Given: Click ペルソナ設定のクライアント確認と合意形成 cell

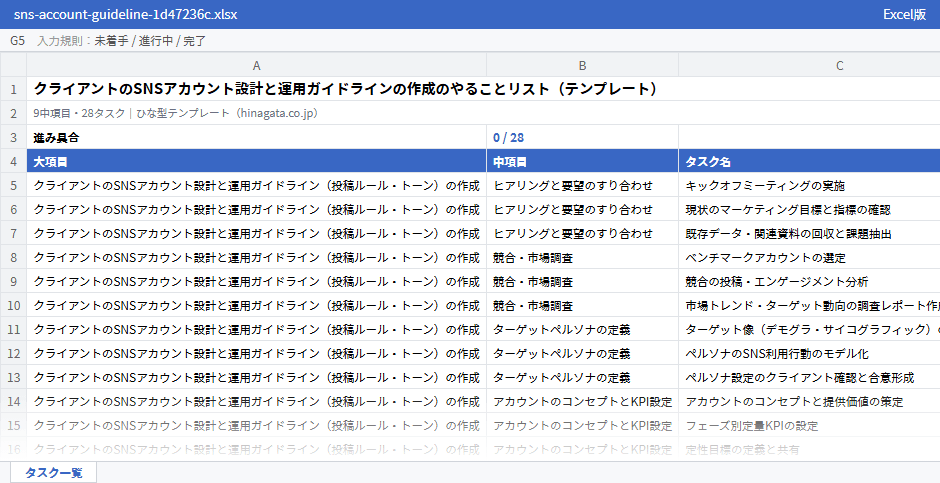Looking at the screenshot, I should pos(809,377).
